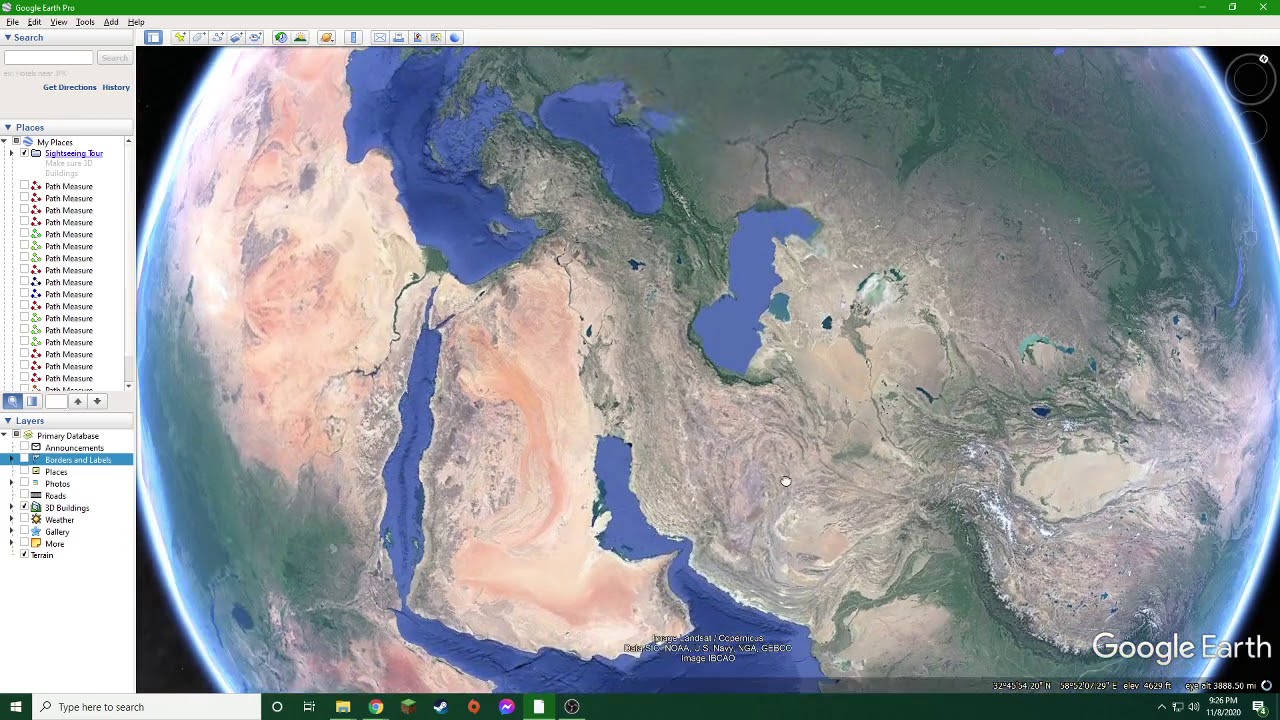Open the Help menu
1280x720 pixels.
136,22
